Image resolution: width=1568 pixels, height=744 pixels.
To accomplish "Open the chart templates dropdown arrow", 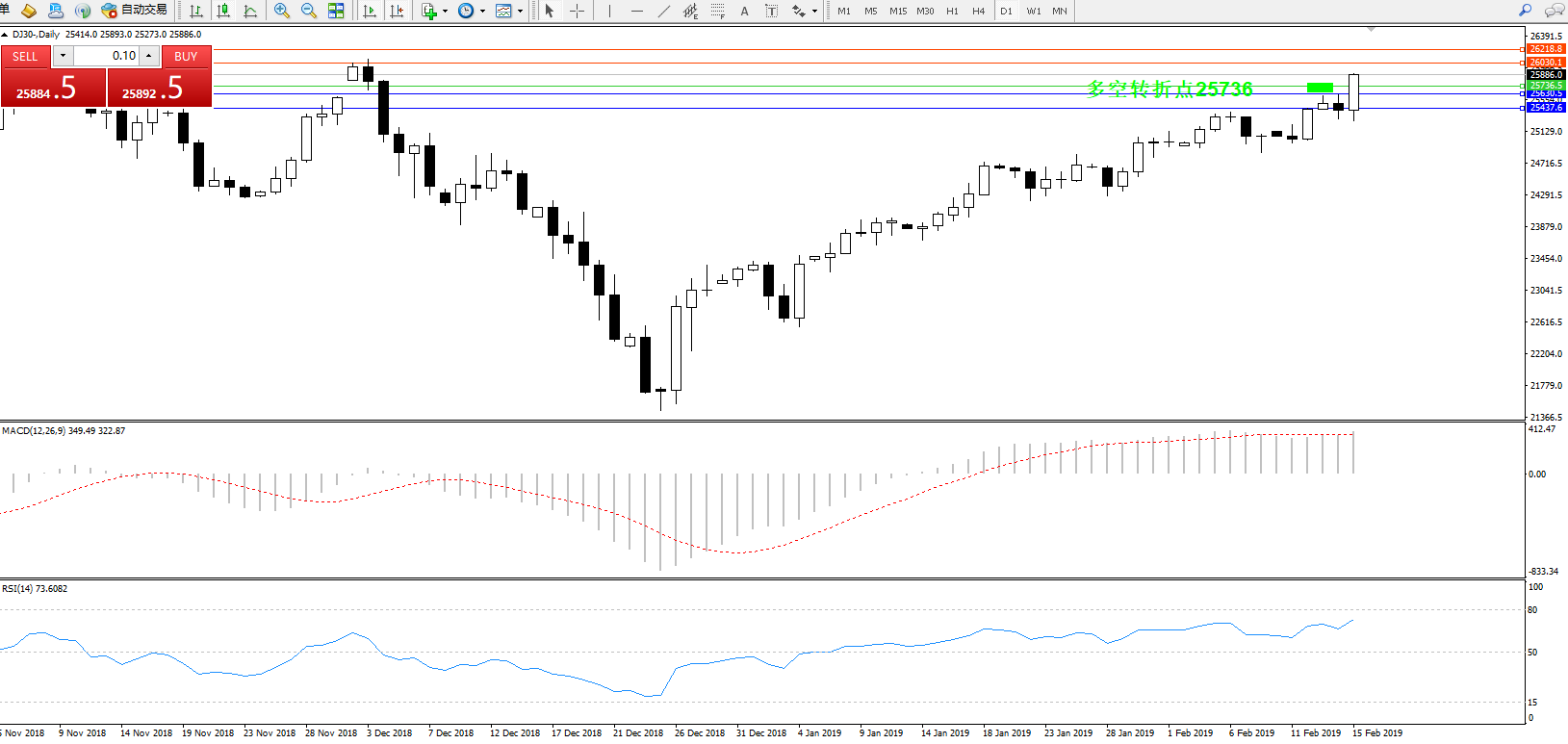I will pyautogui.click(x=521, y=12).
